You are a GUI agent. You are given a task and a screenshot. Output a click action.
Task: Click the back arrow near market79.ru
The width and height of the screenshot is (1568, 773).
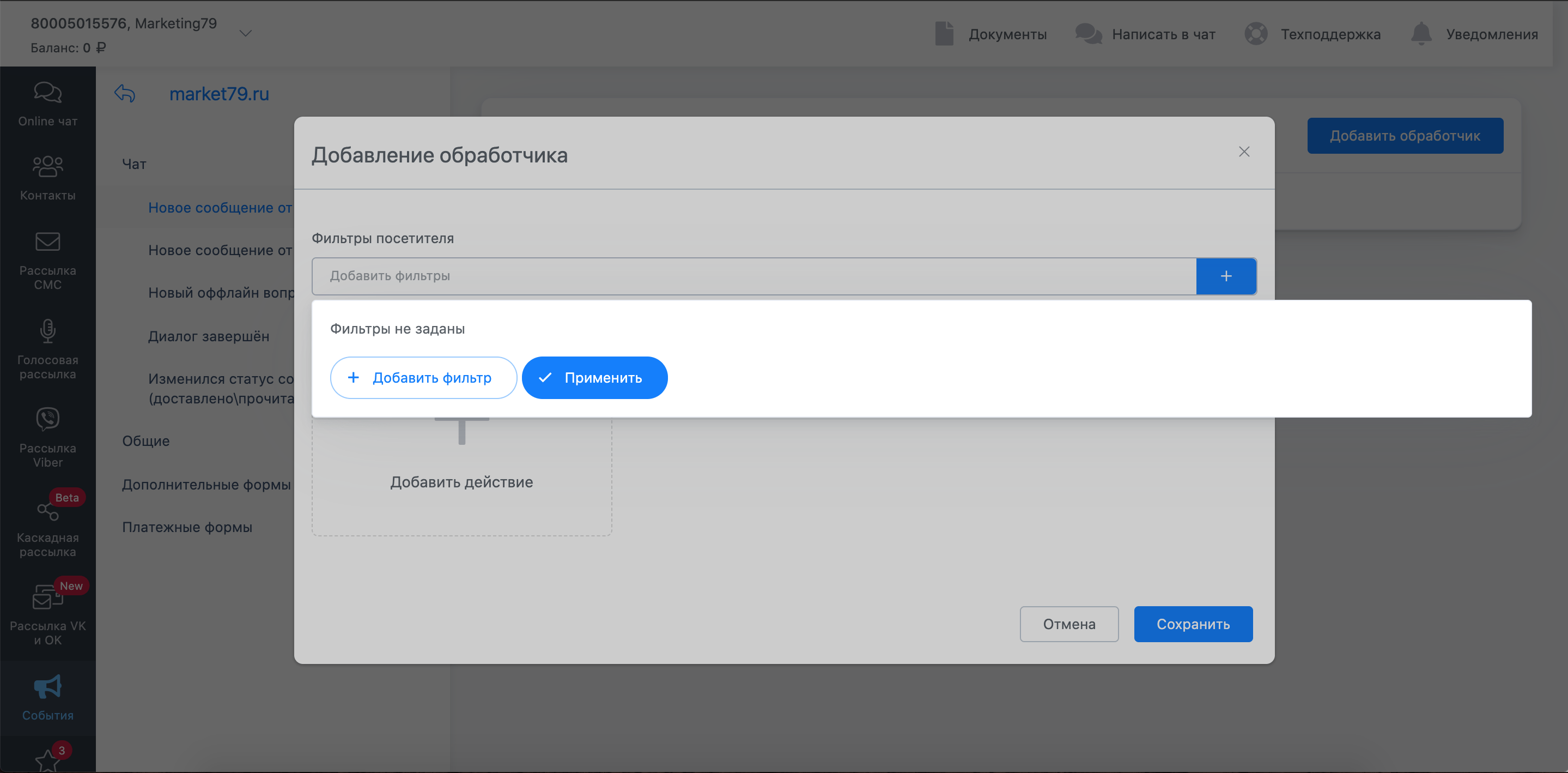(x=125, y=94)
